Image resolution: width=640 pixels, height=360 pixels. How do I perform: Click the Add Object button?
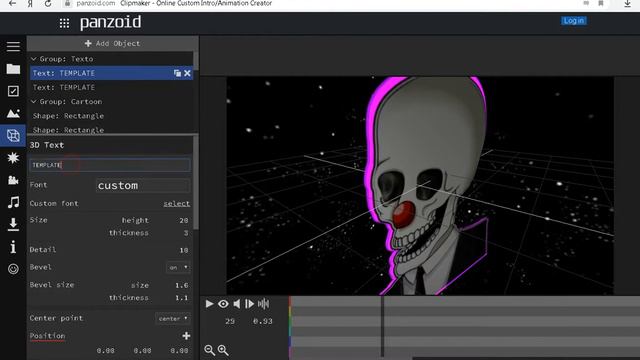[x=112, y=43]
